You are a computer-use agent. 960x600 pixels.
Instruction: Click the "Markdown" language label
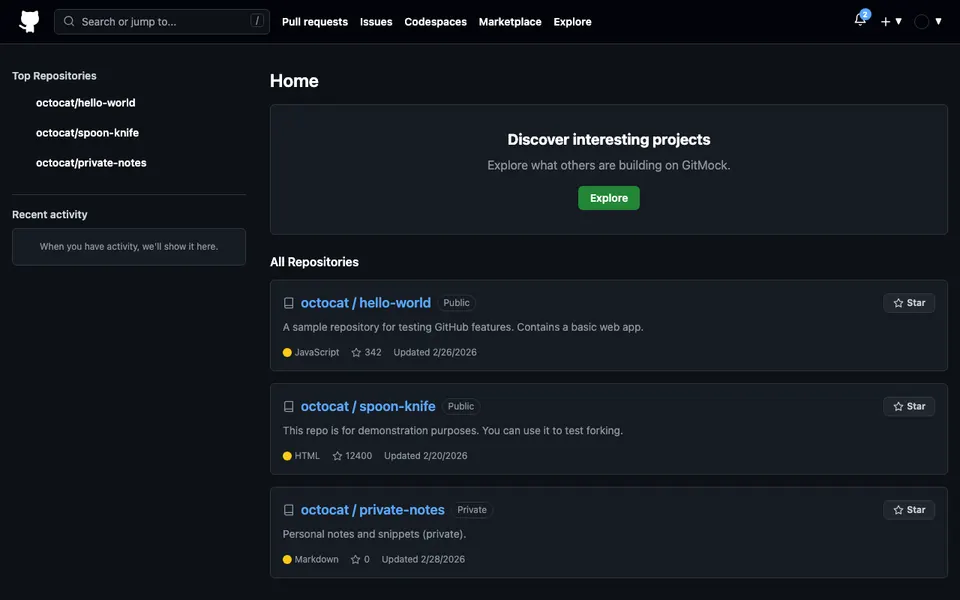point(317,559)
